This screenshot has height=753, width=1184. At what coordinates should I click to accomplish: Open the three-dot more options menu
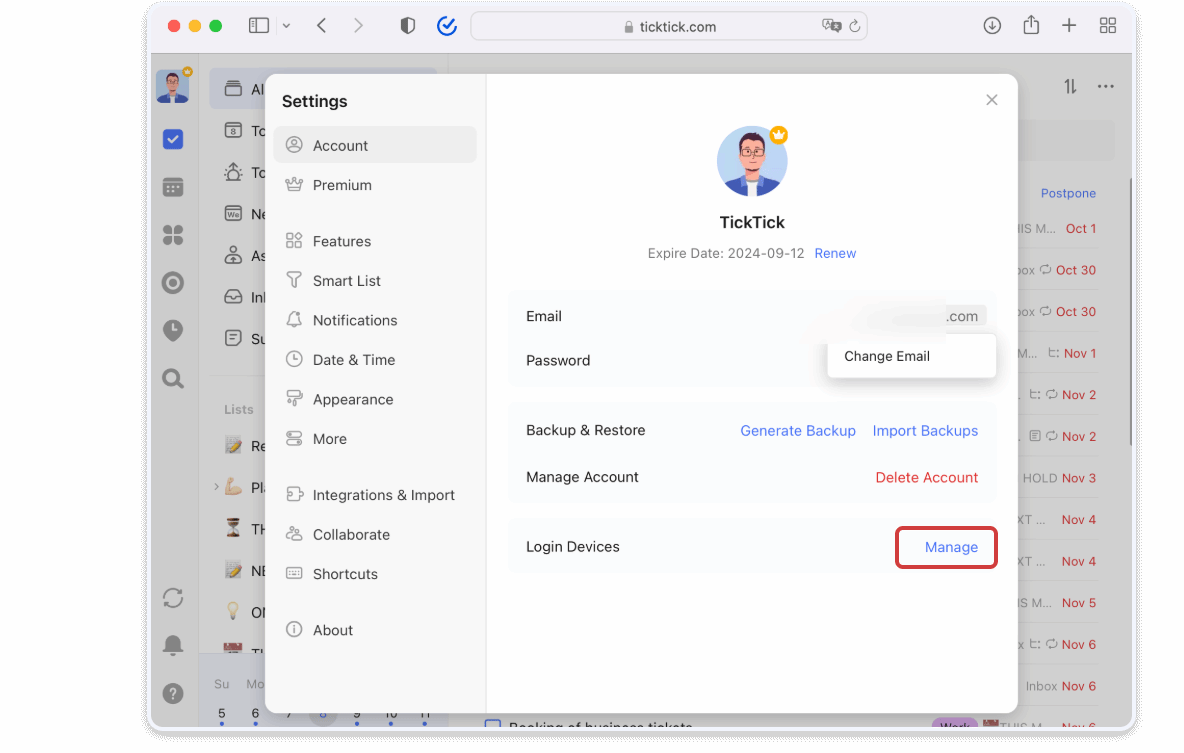(1105, 87)
